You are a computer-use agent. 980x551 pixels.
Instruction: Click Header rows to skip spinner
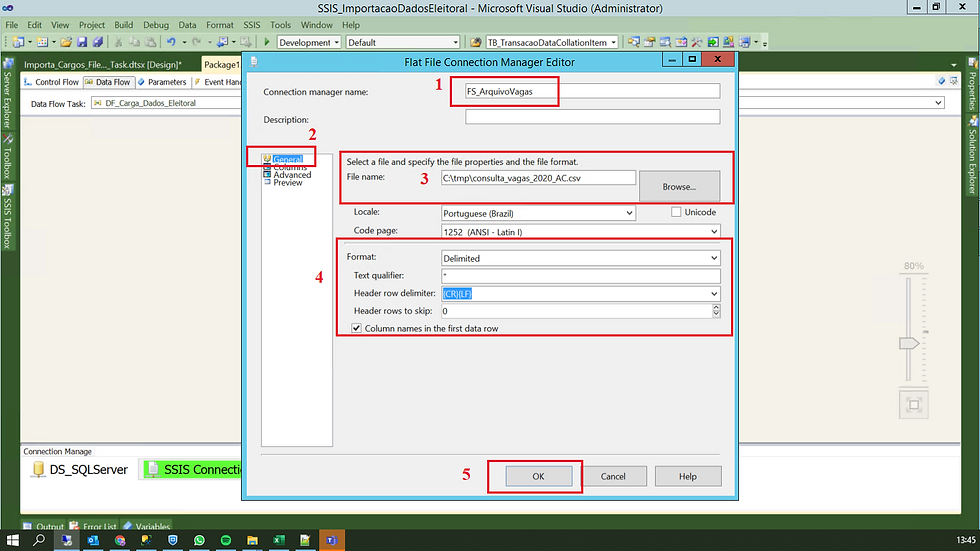(716, 310)
